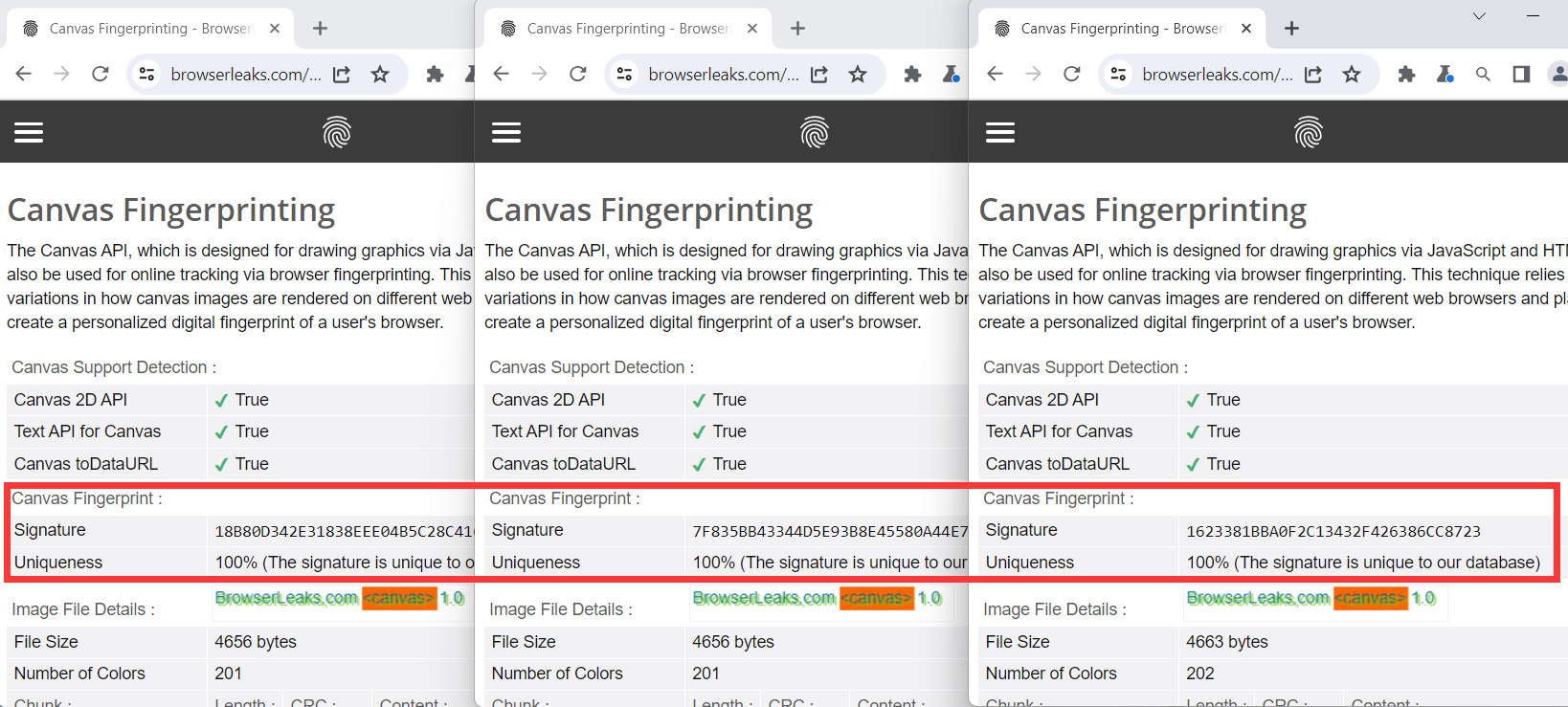Close the Canvas Fingerprinting tab in the right window

[1245, 29]
